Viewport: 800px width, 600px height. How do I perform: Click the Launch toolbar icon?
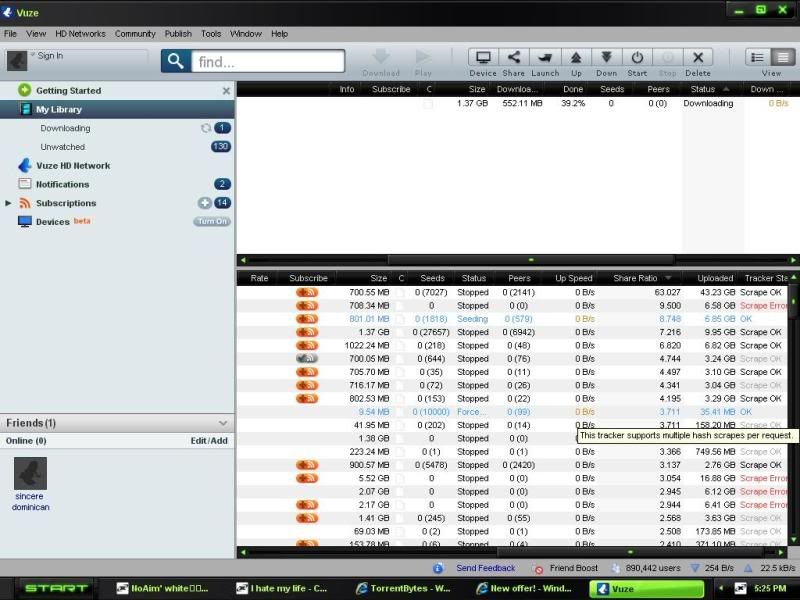pos(545,58)
